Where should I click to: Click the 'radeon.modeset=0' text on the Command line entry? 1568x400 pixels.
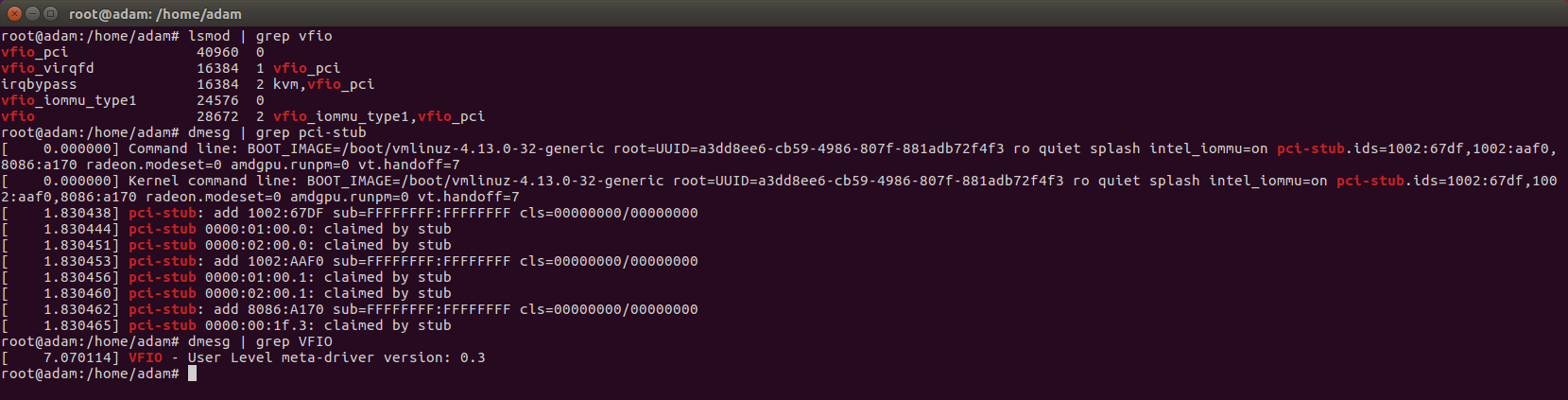tap(154, 165)
